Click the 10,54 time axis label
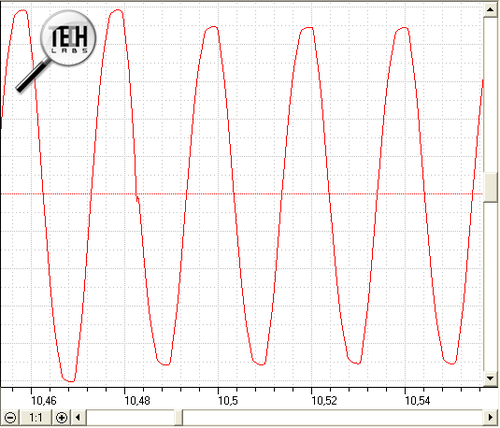 click(418, 401)
